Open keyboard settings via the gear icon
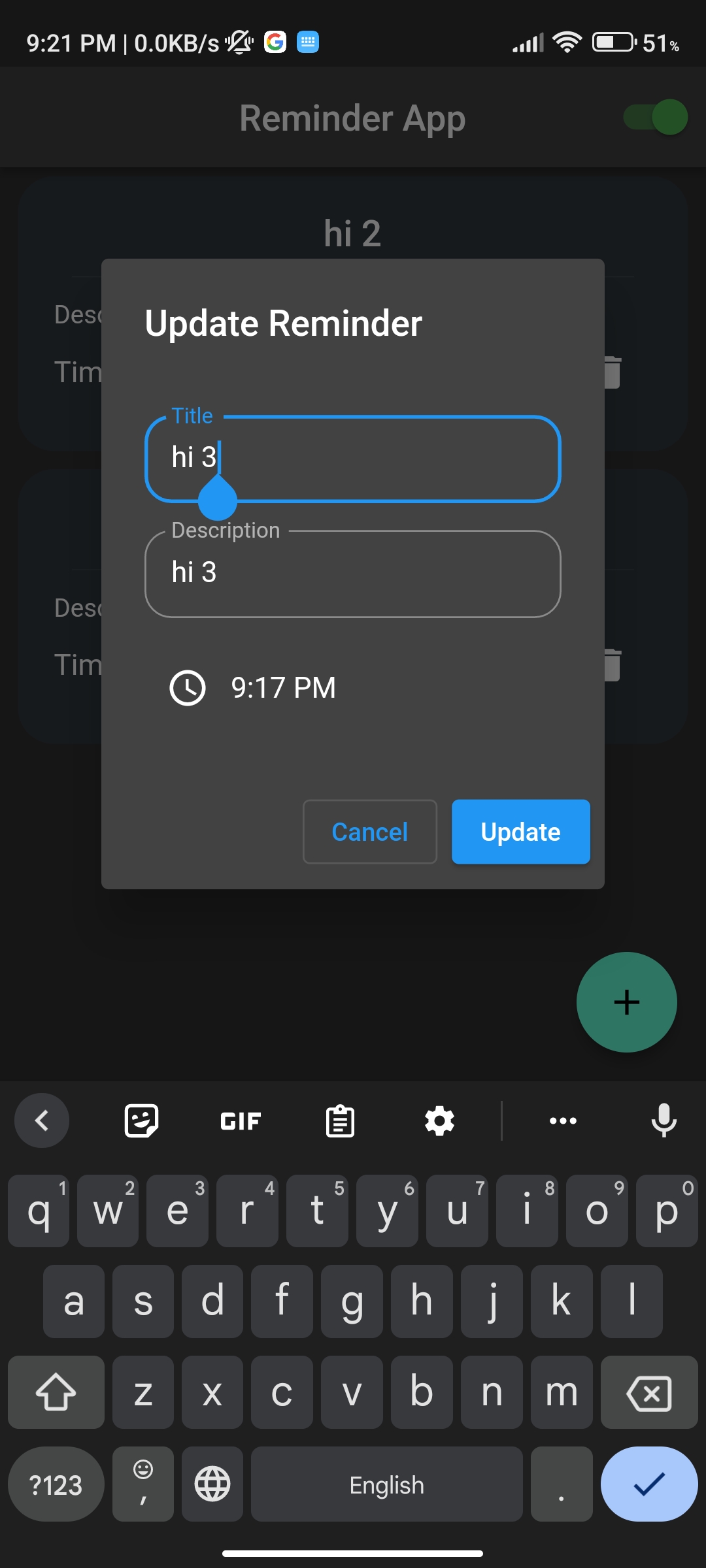 (x=439, y=1120)
